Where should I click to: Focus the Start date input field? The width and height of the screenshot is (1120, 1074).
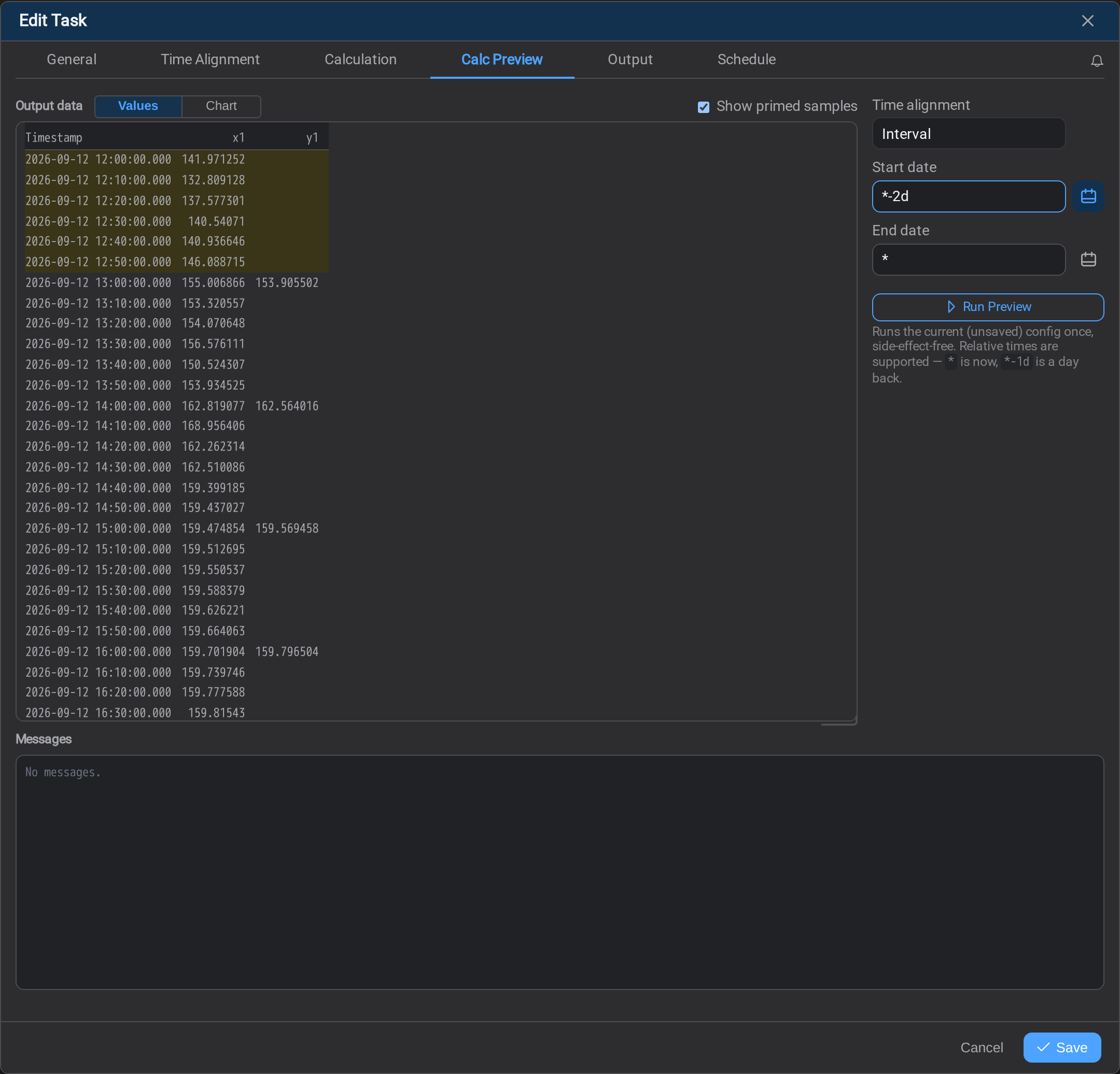[x=968, y=196]
